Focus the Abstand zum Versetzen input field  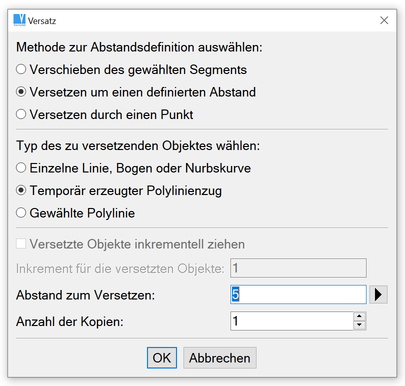pyautogui.click(x=298, y=295)
